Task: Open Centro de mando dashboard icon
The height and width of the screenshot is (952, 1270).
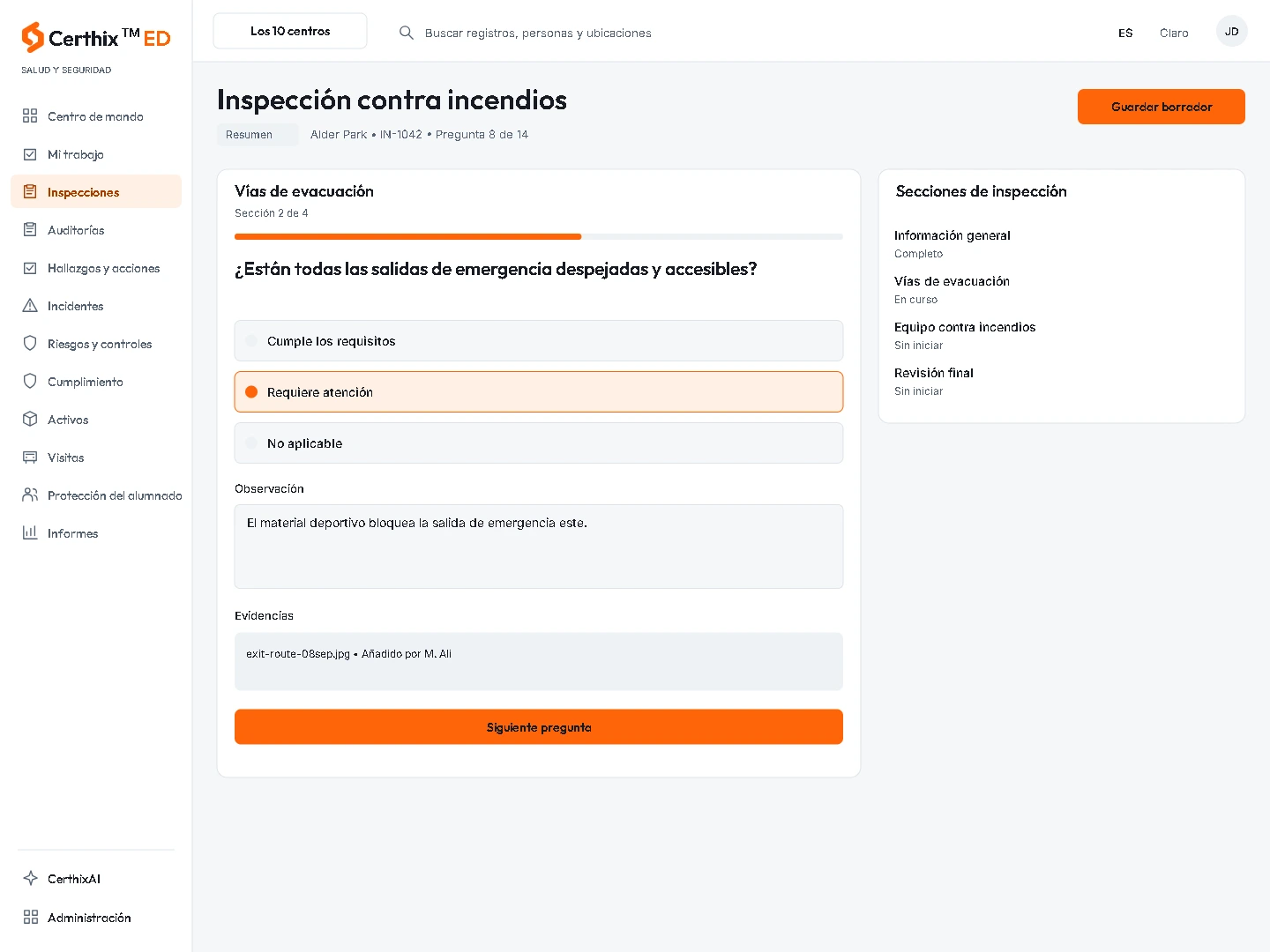Action: (30, 115)
